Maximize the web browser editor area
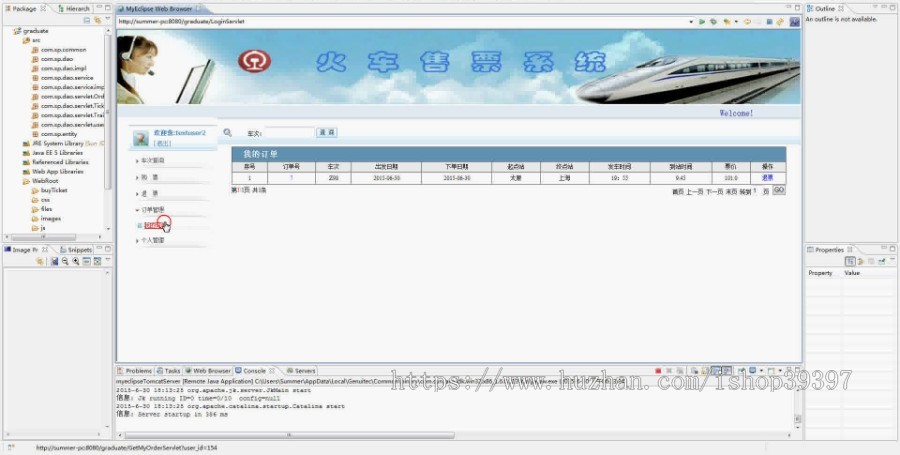The height and width of the screenshot is (455, 900). (x=797, y=8)
